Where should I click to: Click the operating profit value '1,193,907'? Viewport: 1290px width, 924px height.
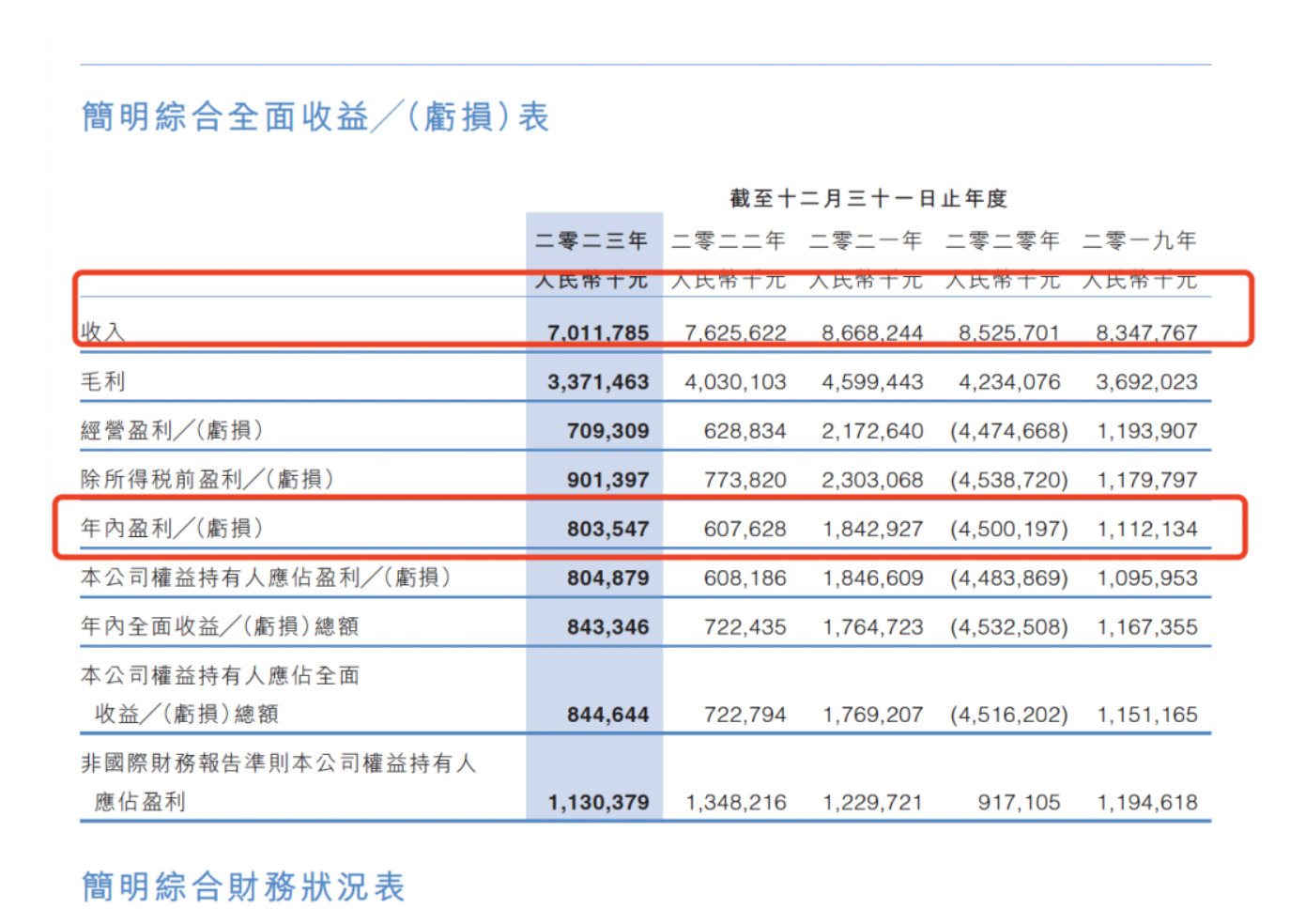point(1147,431)
